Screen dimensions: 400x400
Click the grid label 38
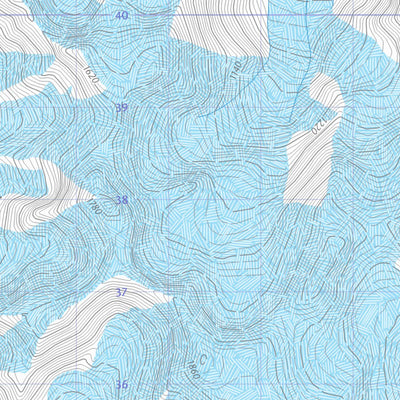pyautogui.click(x=122, y=200)
